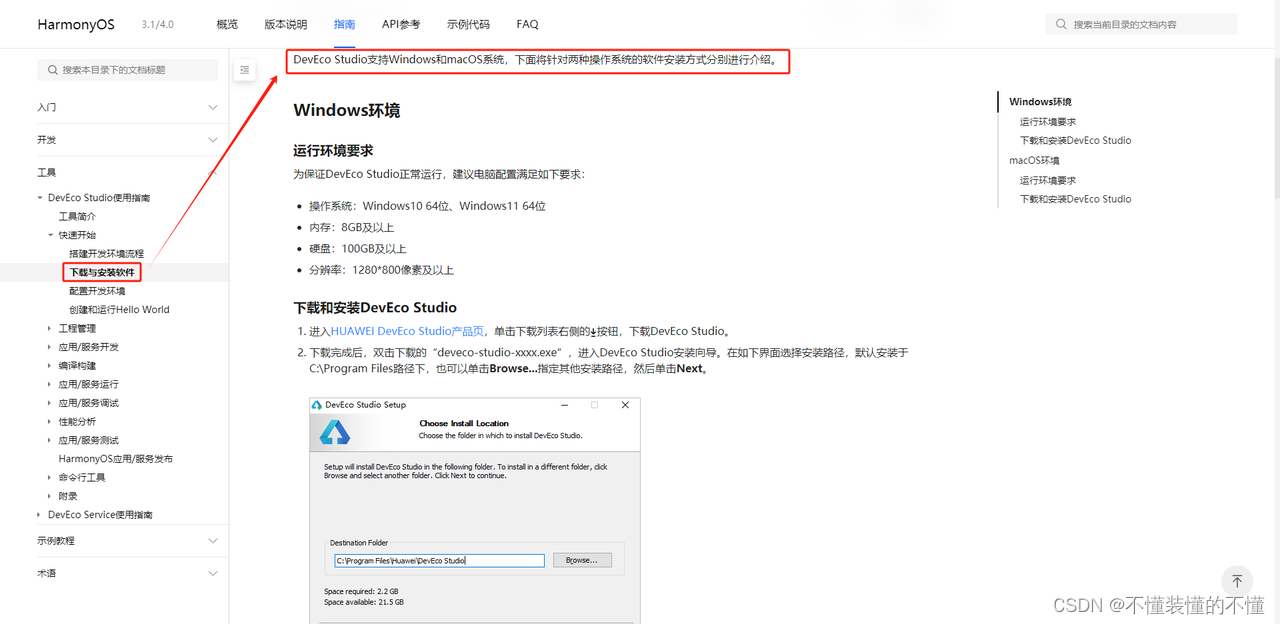Jump to 下载和安装DevEco Studio under Windows环境 outline
The image size is (1280, 624).
[1075, 141]
